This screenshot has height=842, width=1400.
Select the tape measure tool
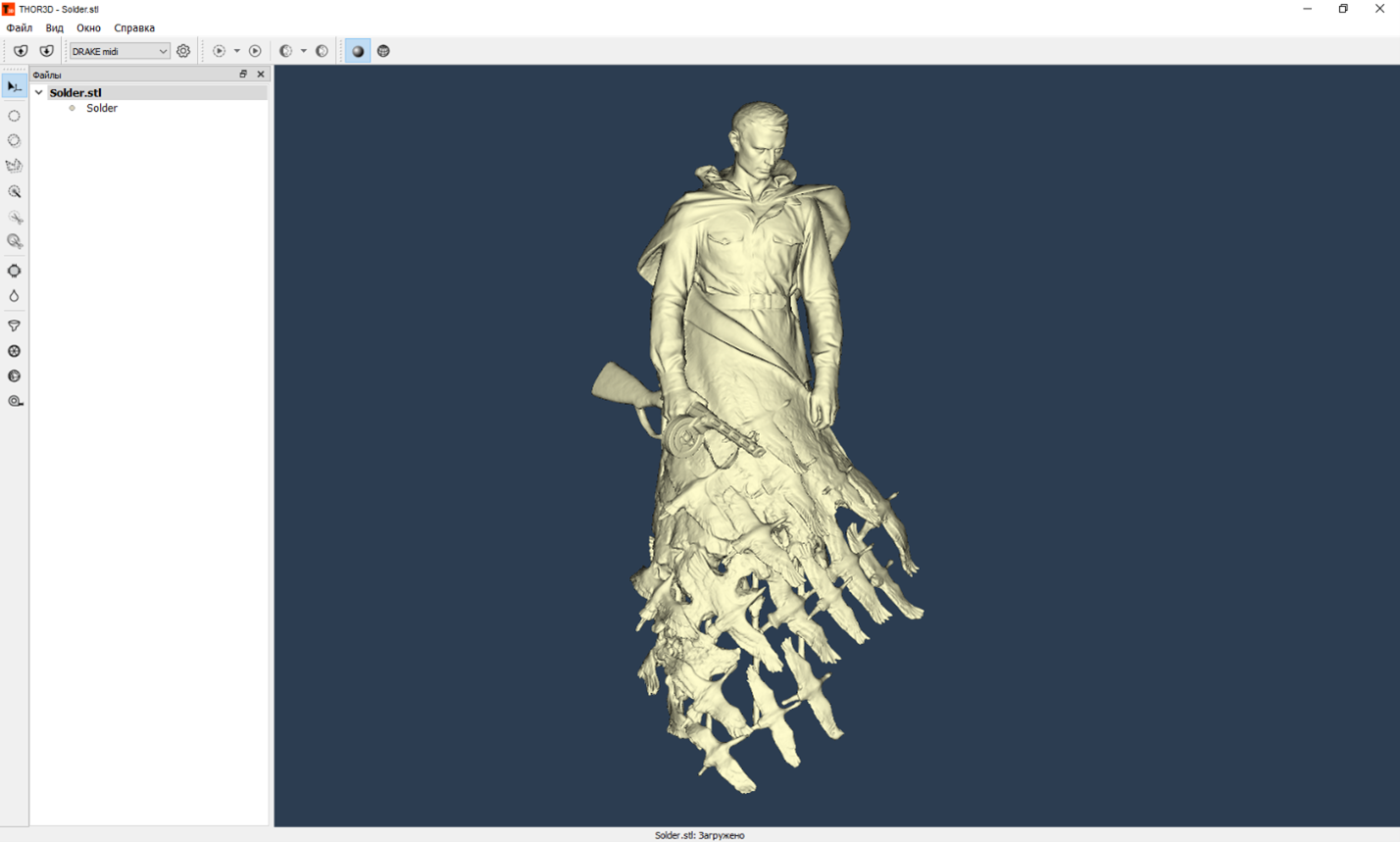[x=15, y=401]
